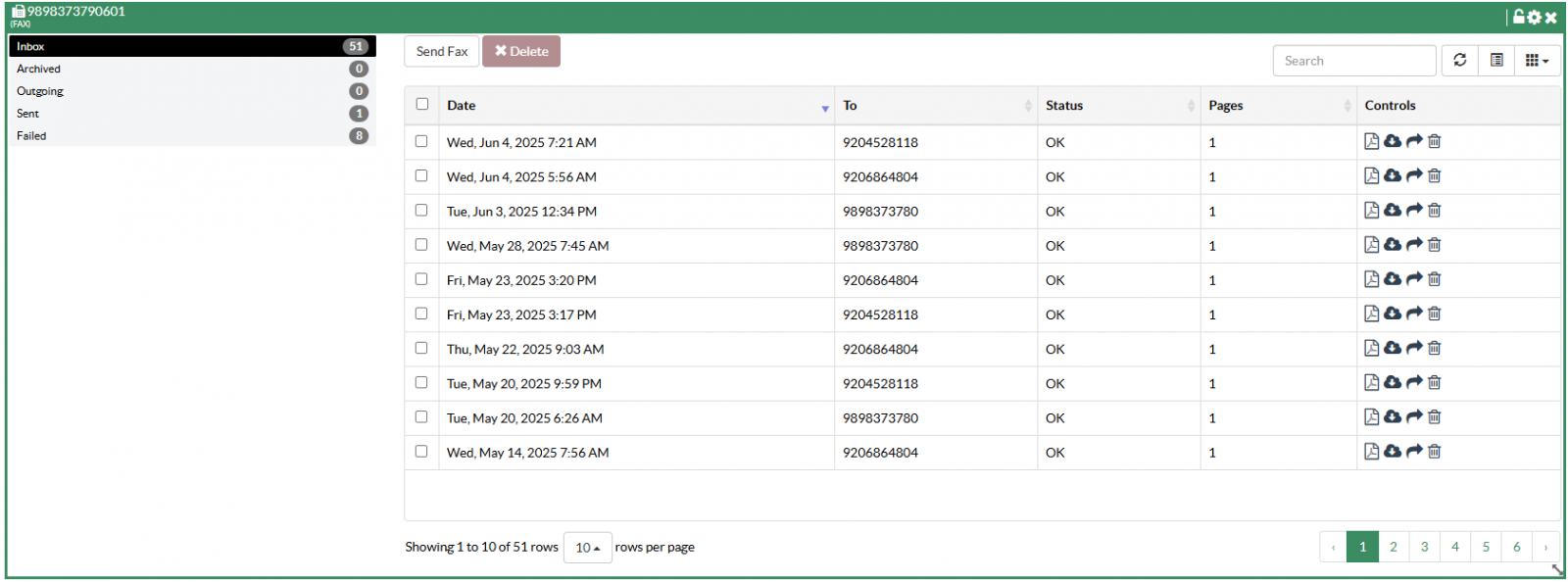Go to page 3
Screen dimensions: 1568x582
pos(1425,547)
